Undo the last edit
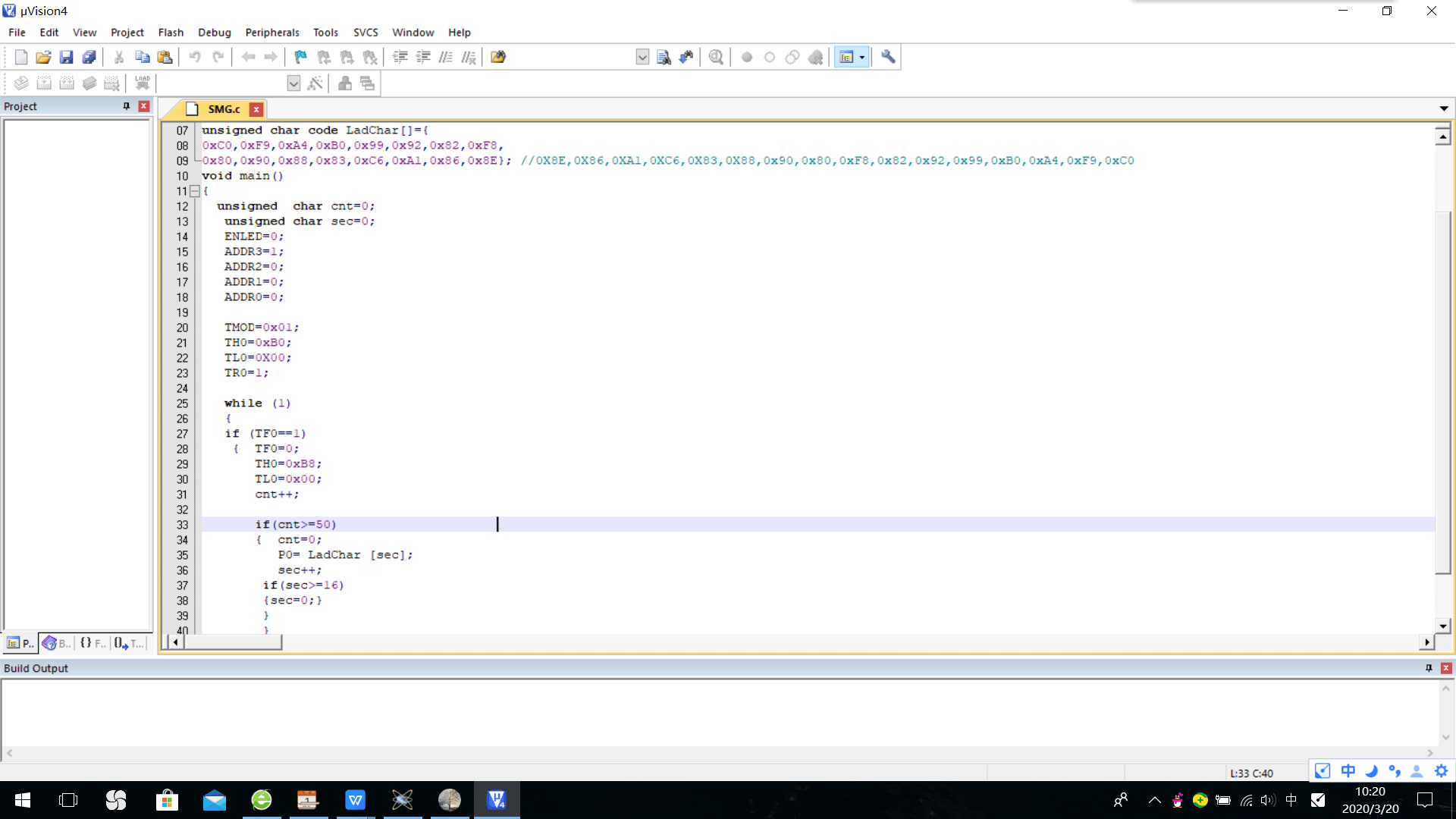Screen dimensions: 1456x819 [x=195, y=57]
